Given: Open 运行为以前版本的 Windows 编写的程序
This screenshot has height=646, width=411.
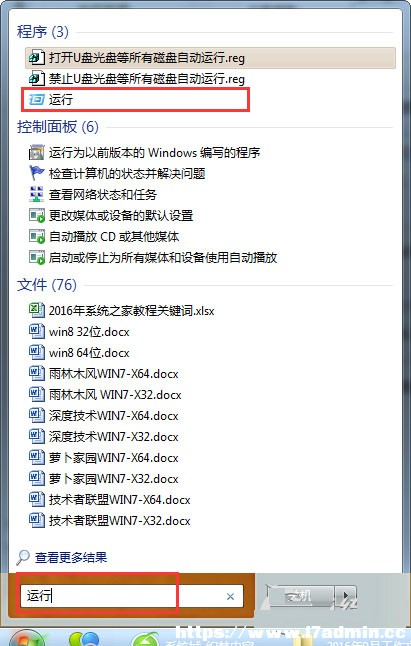Looking at the screenshot, I should click(145, 153).
